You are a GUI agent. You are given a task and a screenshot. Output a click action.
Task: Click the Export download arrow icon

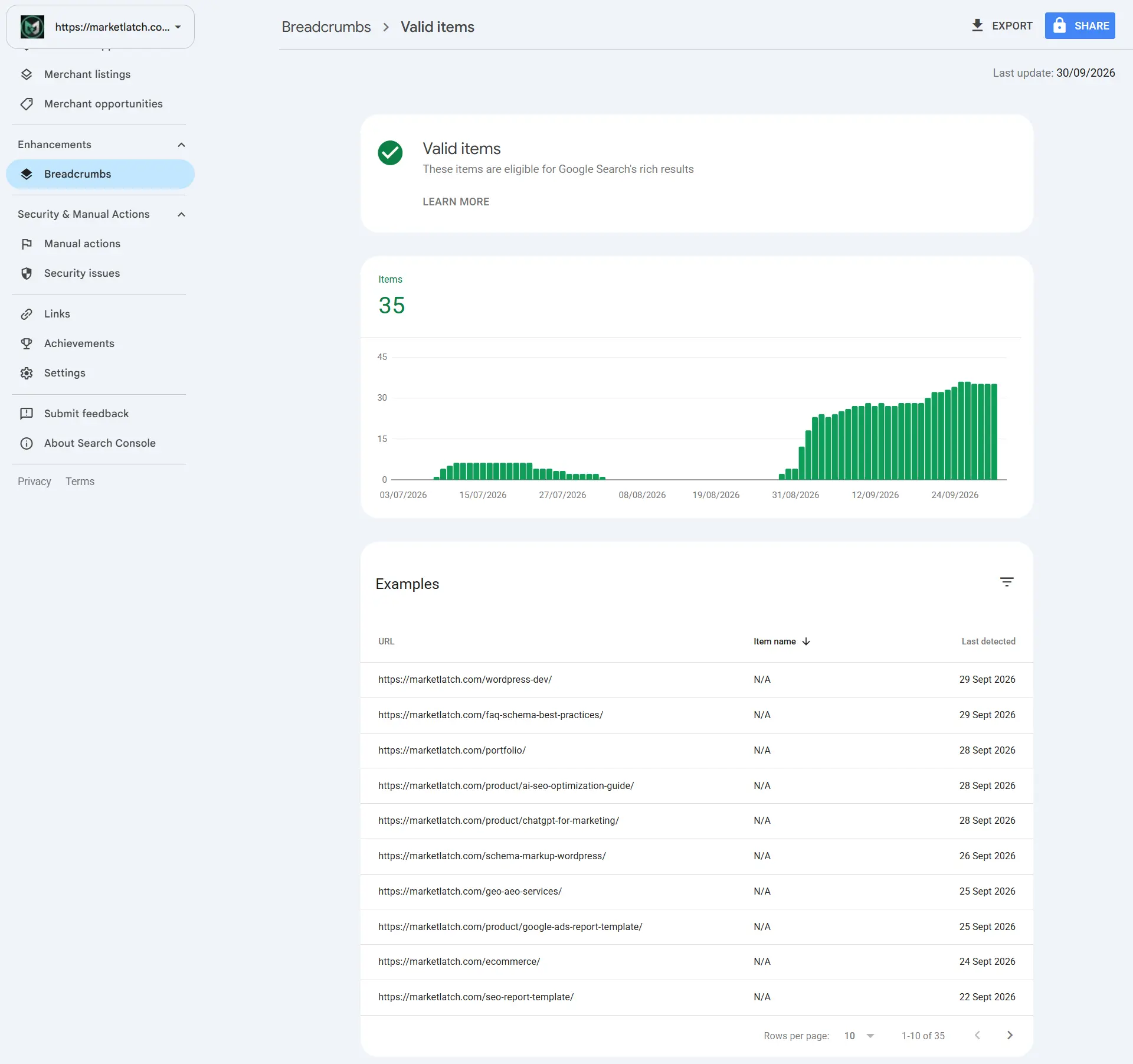(977, 25)
